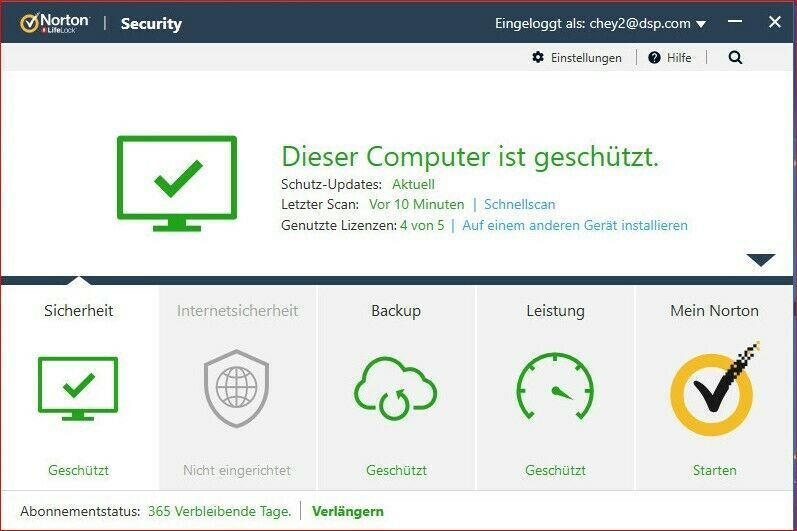Click the Sicherheit monitor checkmark icon
The image size is (797, 531).
coord(78,388)
